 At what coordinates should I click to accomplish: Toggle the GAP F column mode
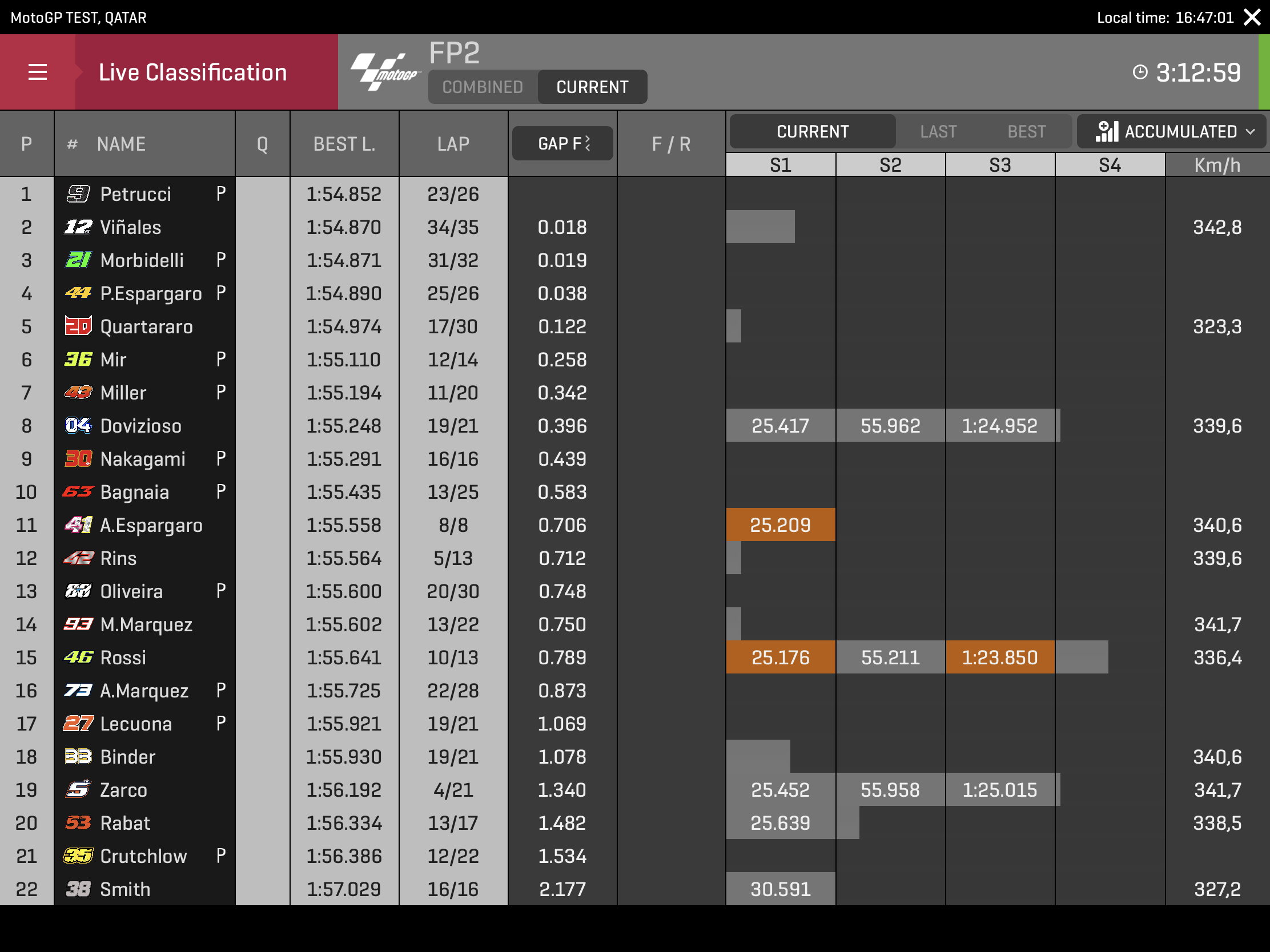click(x=562, y=143)
